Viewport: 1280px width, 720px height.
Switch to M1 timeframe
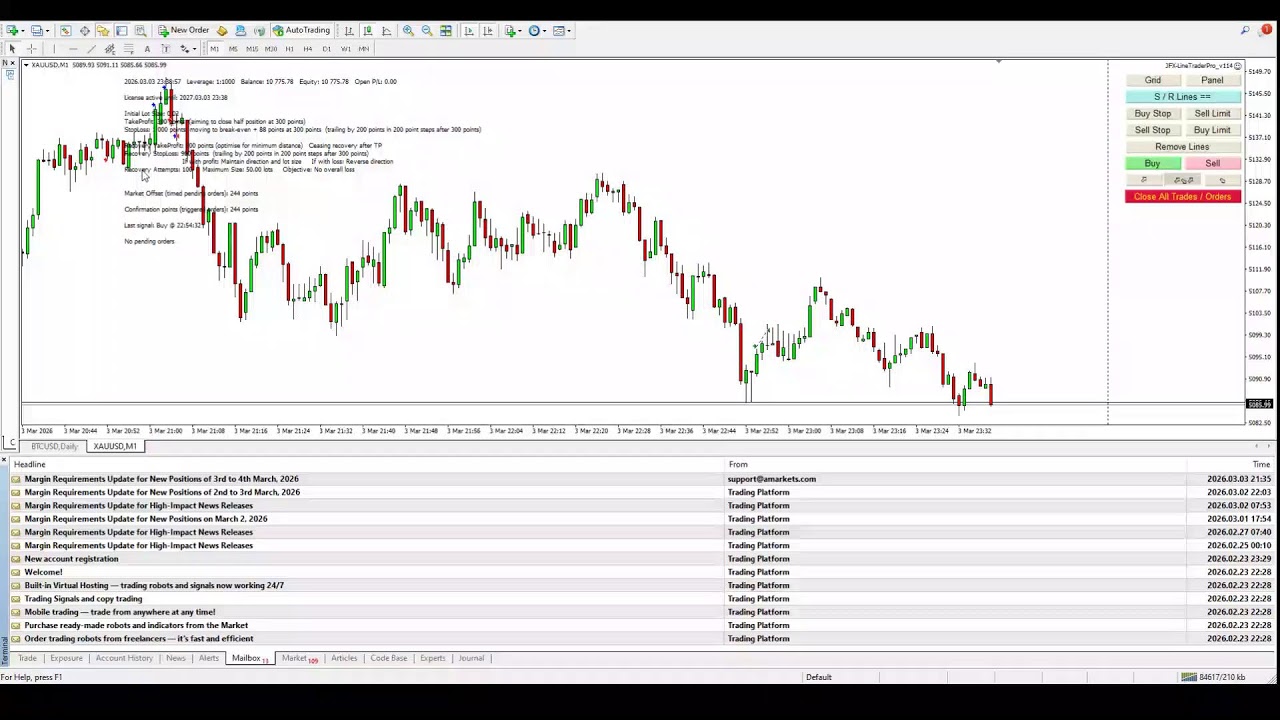point(214,49)
